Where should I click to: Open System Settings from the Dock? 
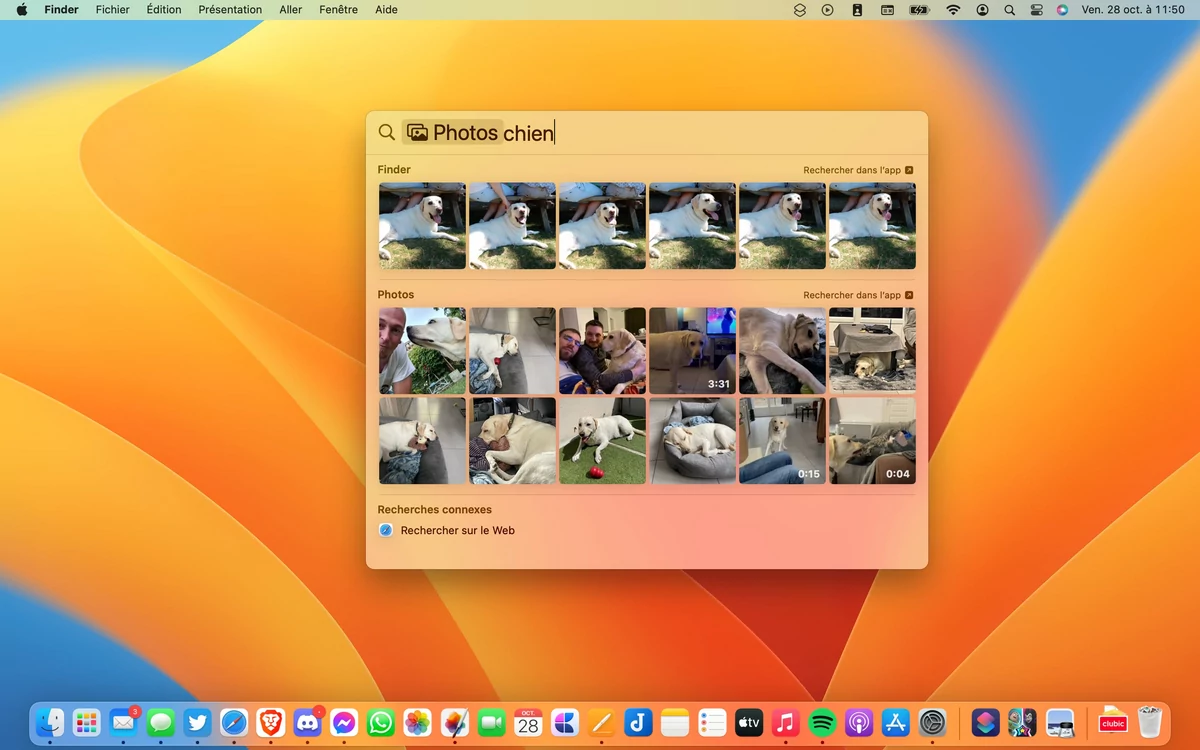pyautogui.click(x=933, y=722)
